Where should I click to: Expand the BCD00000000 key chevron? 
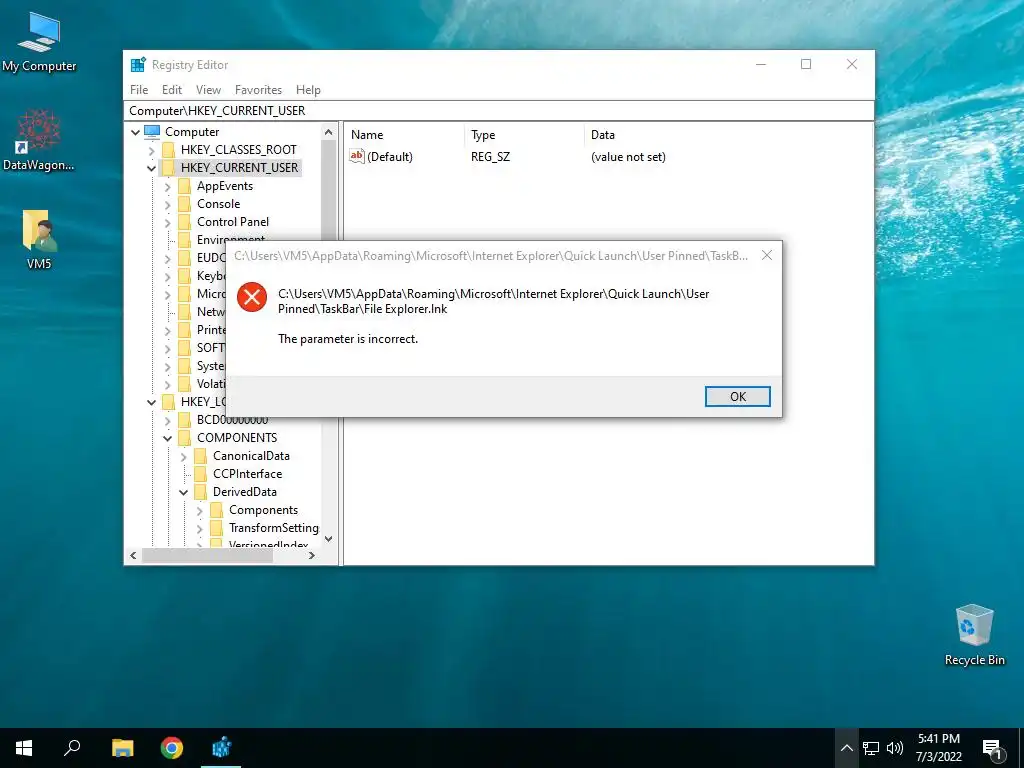coord(167,420)
